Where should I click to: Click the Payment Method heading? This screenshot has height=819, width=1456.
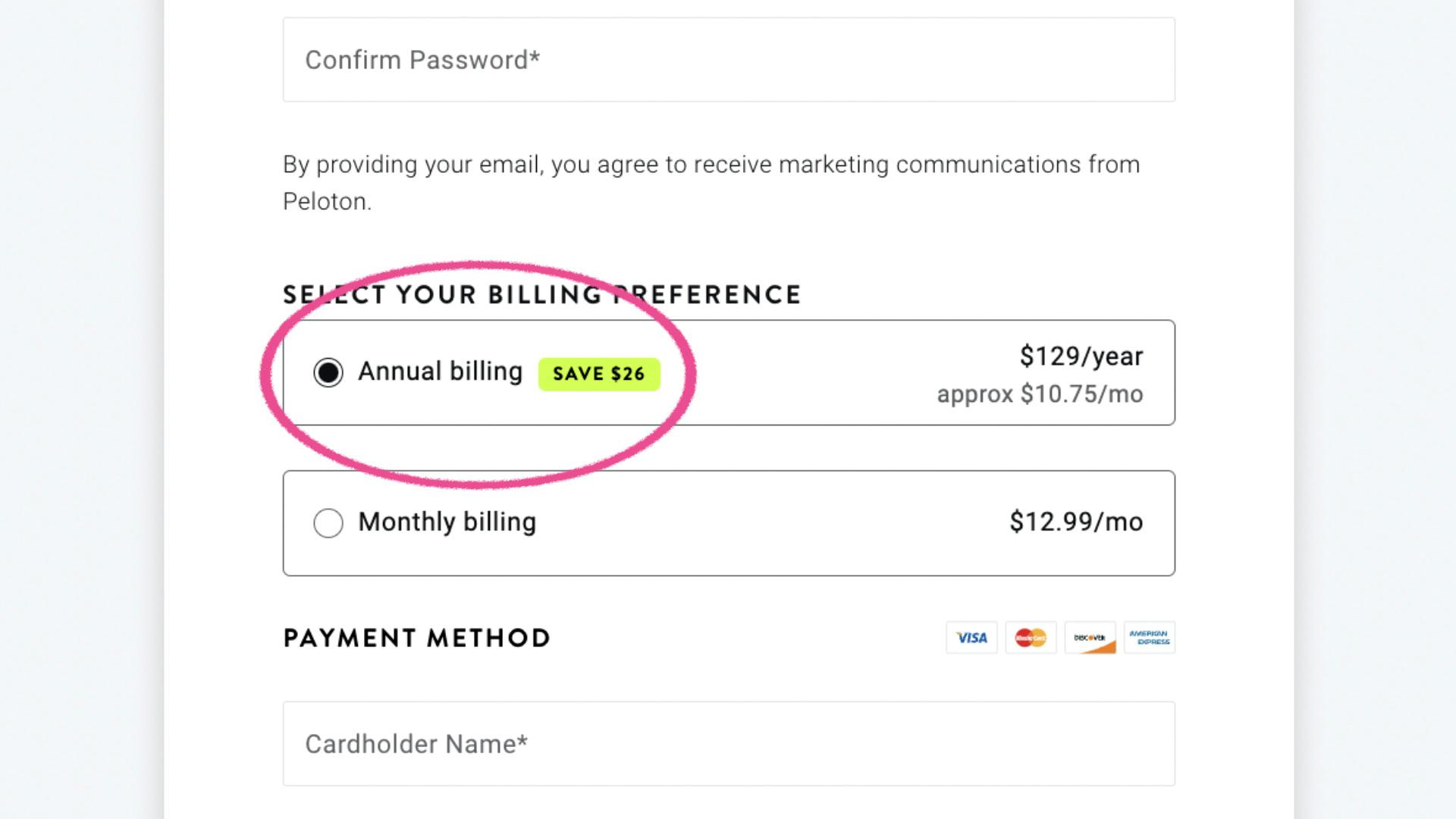click(416, 638)
